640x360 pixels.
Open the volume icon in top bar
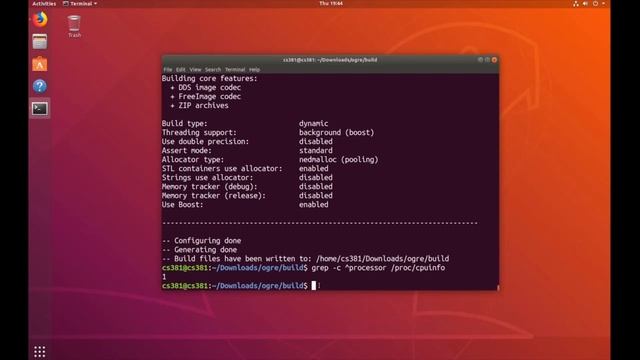point(585,4)
